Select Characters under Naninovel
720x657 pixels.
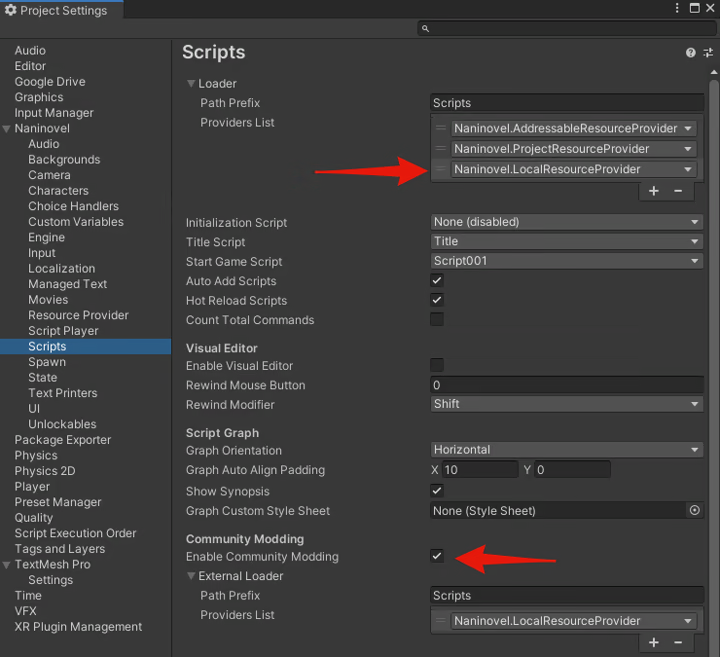(58, 191)
